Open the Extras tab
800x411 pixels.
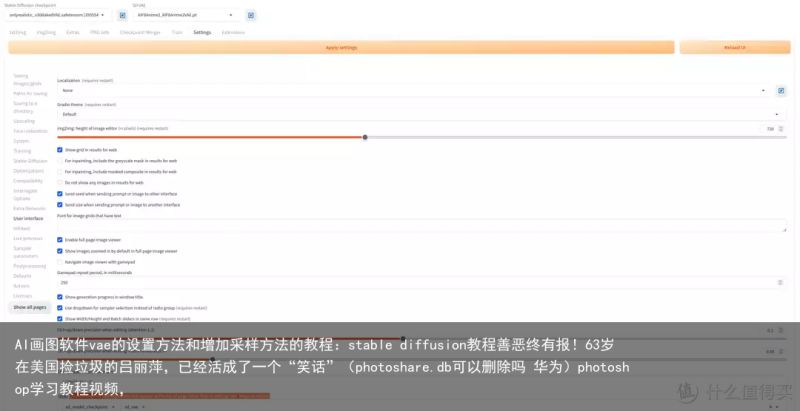(73, 32)
